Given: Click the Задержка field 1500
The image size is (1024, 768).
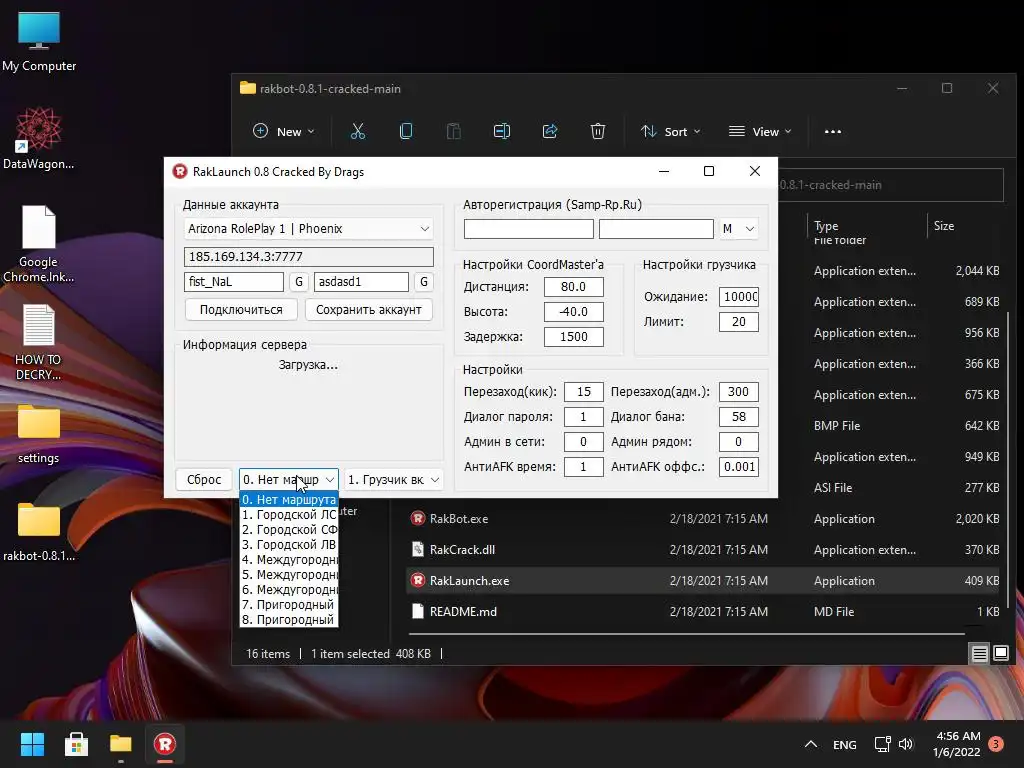Looking at the screenshot, I should 573,337.
